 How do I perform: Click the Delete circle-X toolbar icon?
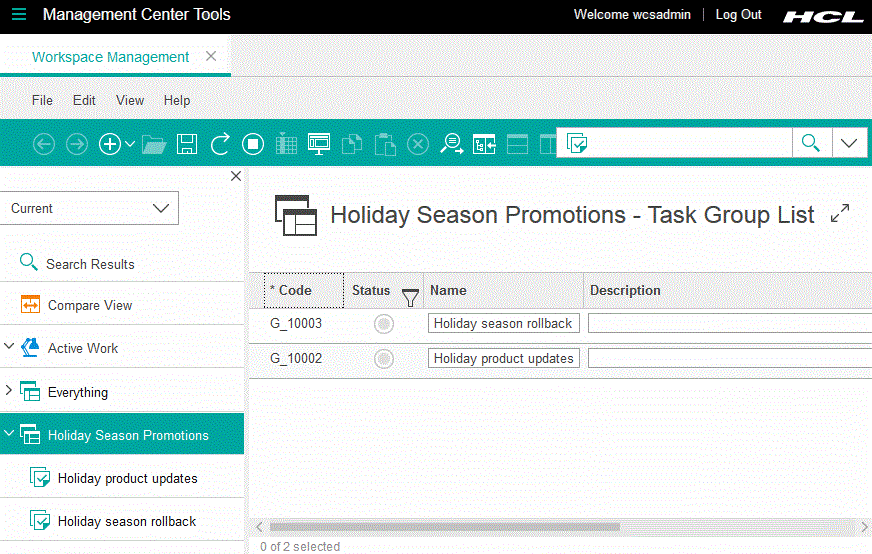pyautogui.click(x=418, y=144)
